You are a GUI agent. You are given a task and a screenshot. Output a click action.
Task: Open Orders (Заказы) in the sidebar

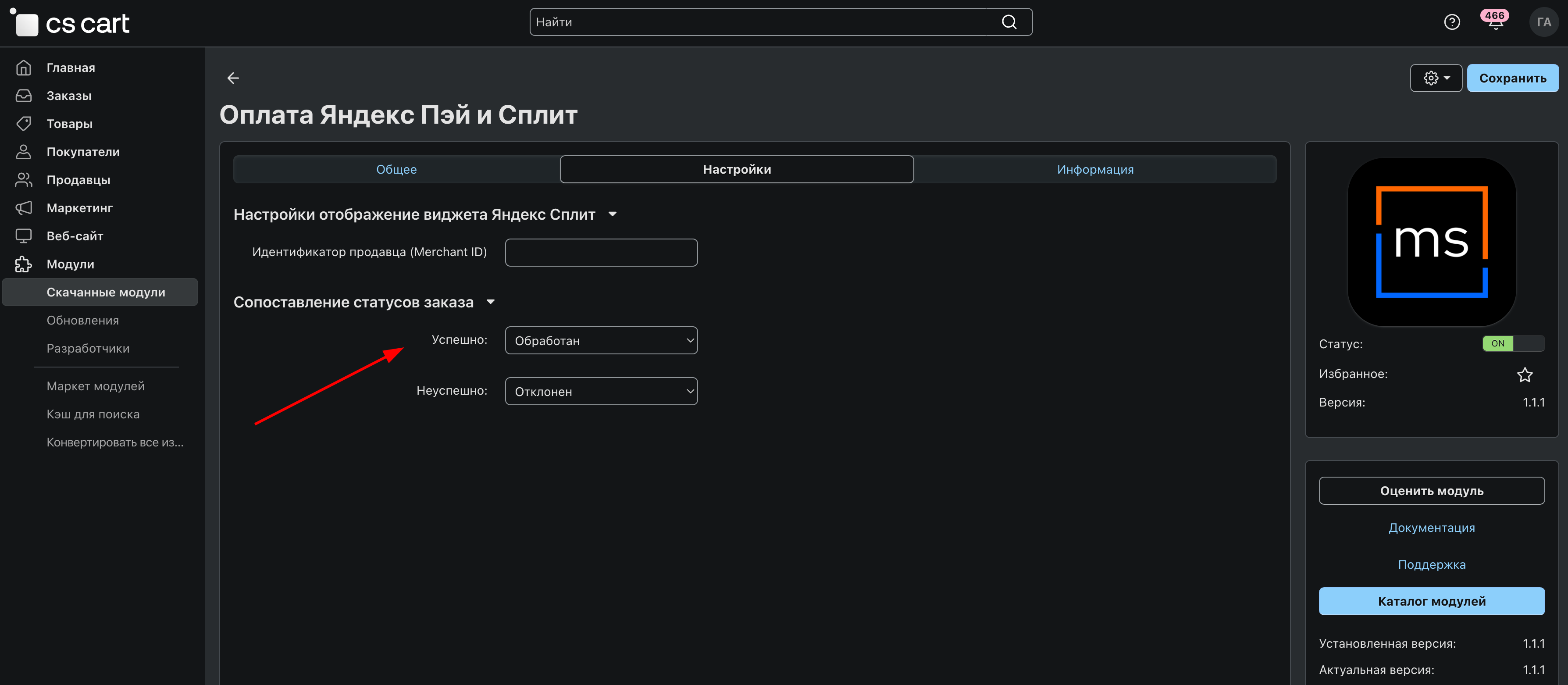pyautogui.click(x=69, y=96)
